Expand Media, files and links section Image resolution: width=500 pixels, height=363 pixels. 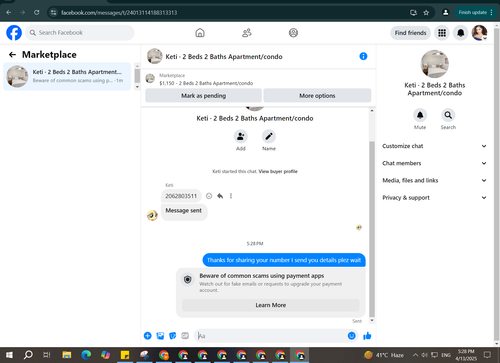click(434, 180)
